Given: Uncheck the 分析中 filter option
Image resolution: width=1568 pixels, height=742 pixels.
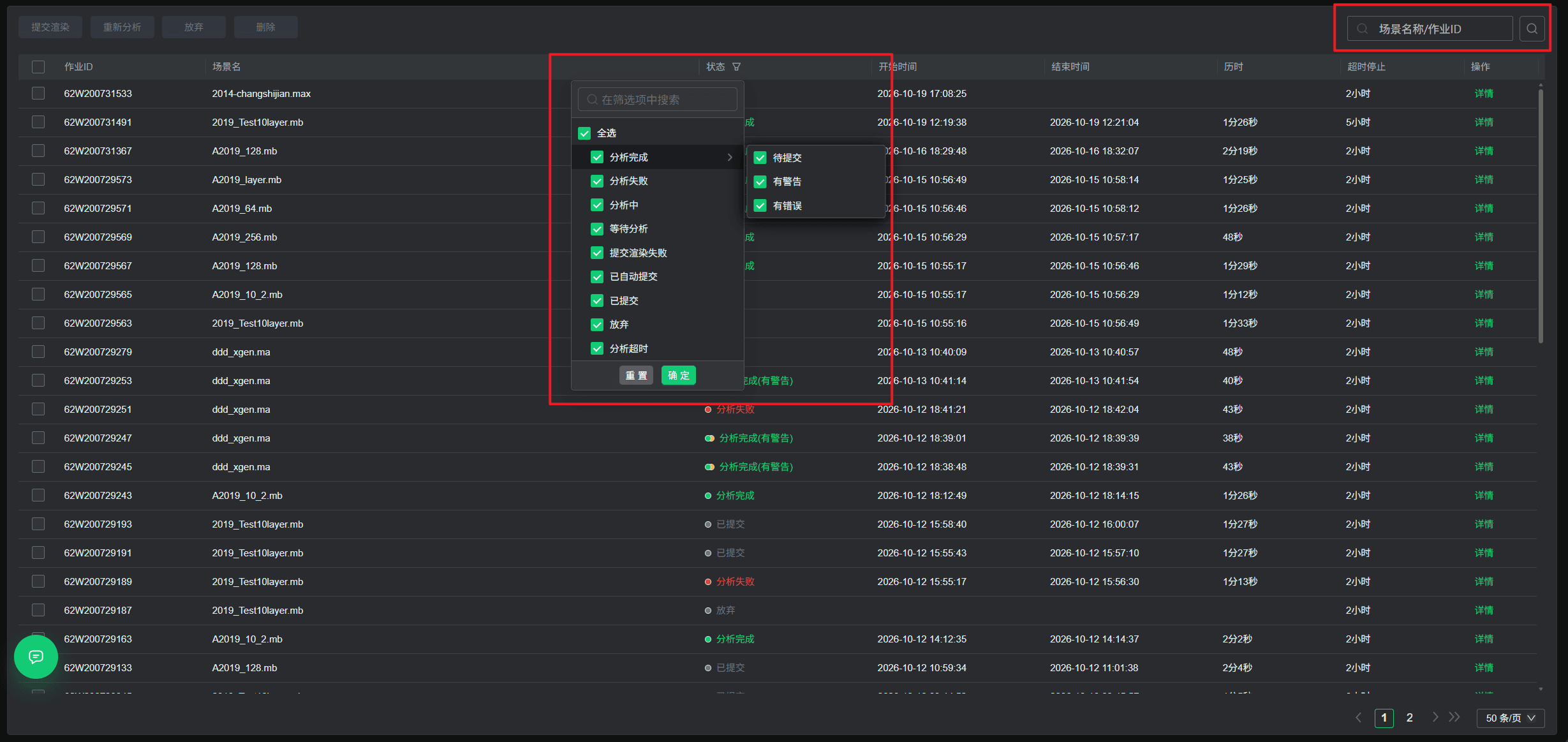Looking at the screenshot, I should [x=597, y=205].
